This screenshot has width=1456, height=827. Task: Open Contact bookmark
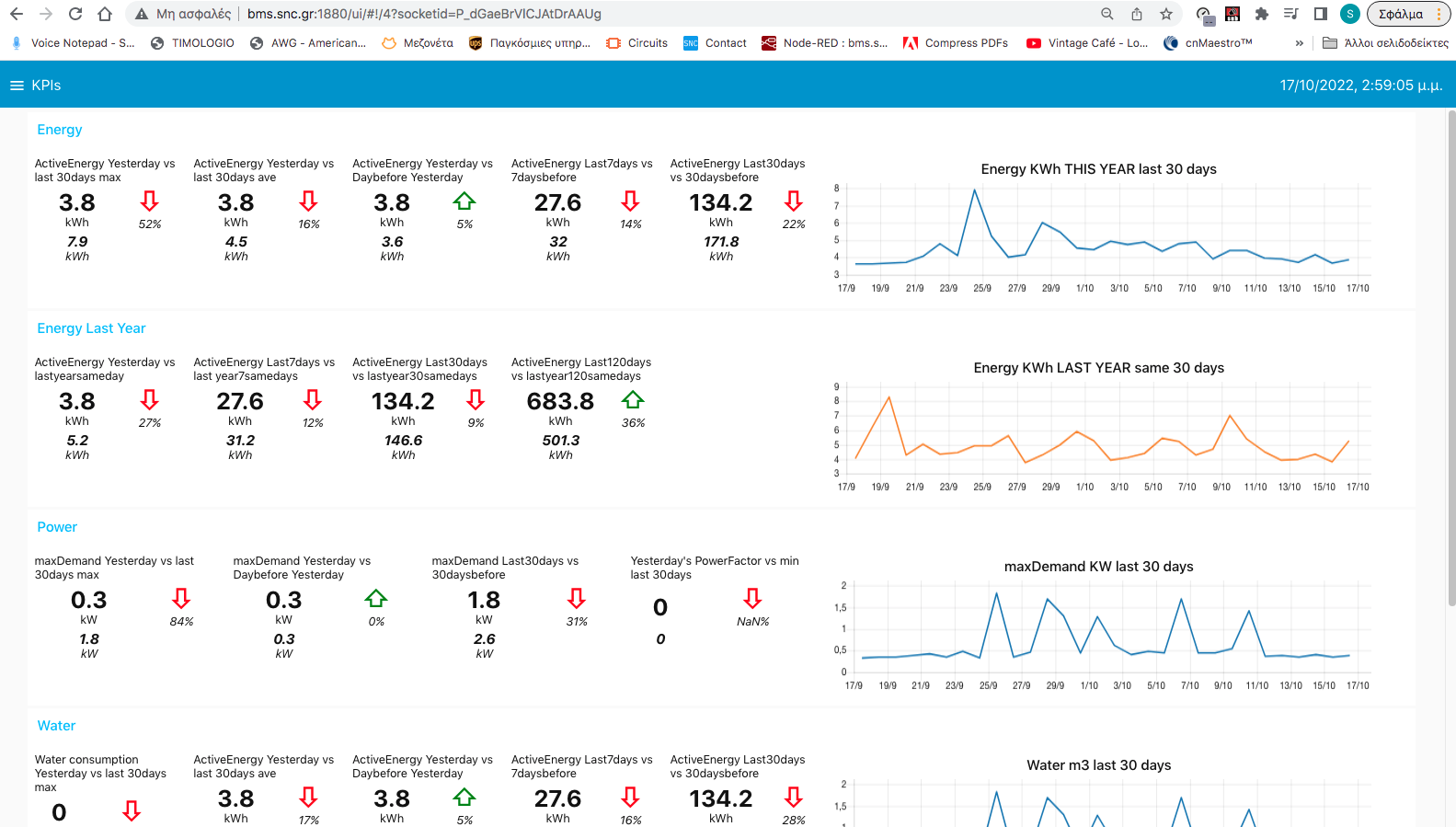point(716,43)
